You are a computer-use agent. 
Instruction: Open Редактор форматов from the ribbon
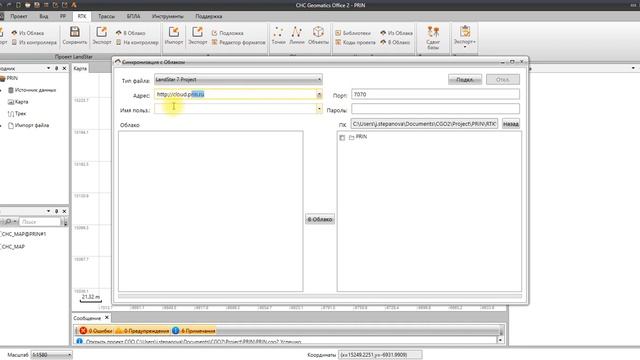coord(238,42)
